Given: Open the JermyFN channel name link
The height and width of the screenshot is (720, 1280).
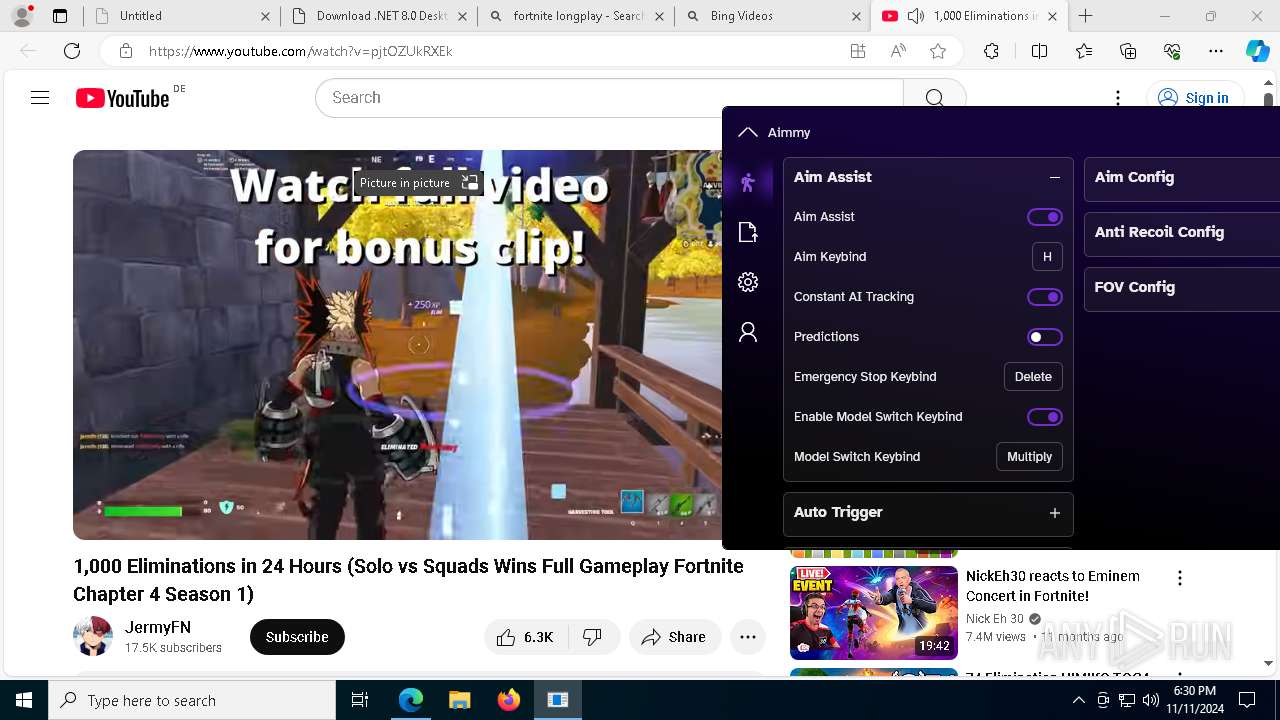Looking at the screenshot, I should coord(158,627).
